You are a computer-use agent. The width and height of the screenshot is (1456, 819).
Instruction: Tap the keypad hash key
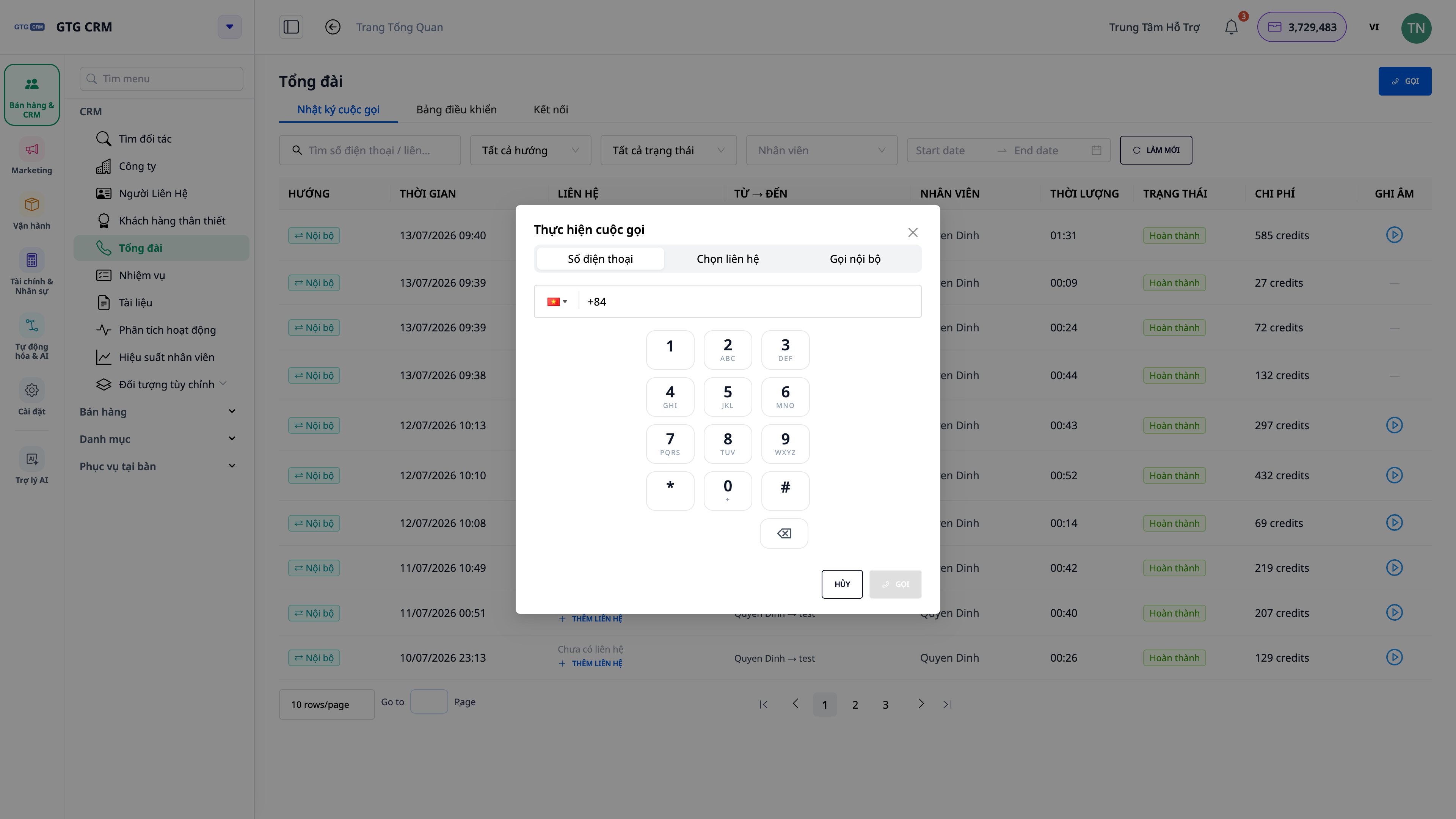click(x=785, y=491)
